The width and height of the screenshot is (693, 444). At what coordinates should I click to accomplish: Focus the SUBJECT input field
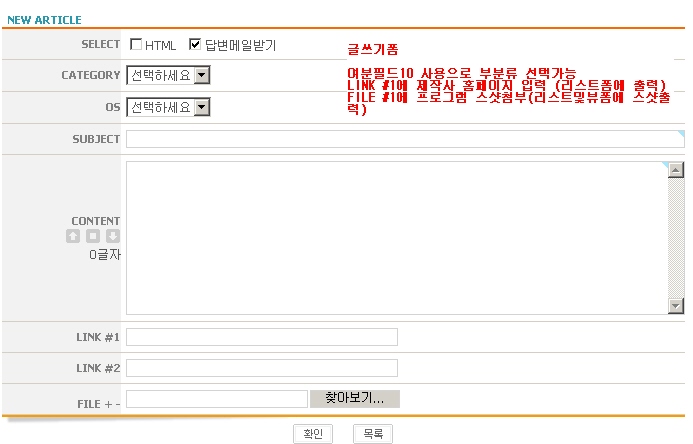click(x=405, y=139)
